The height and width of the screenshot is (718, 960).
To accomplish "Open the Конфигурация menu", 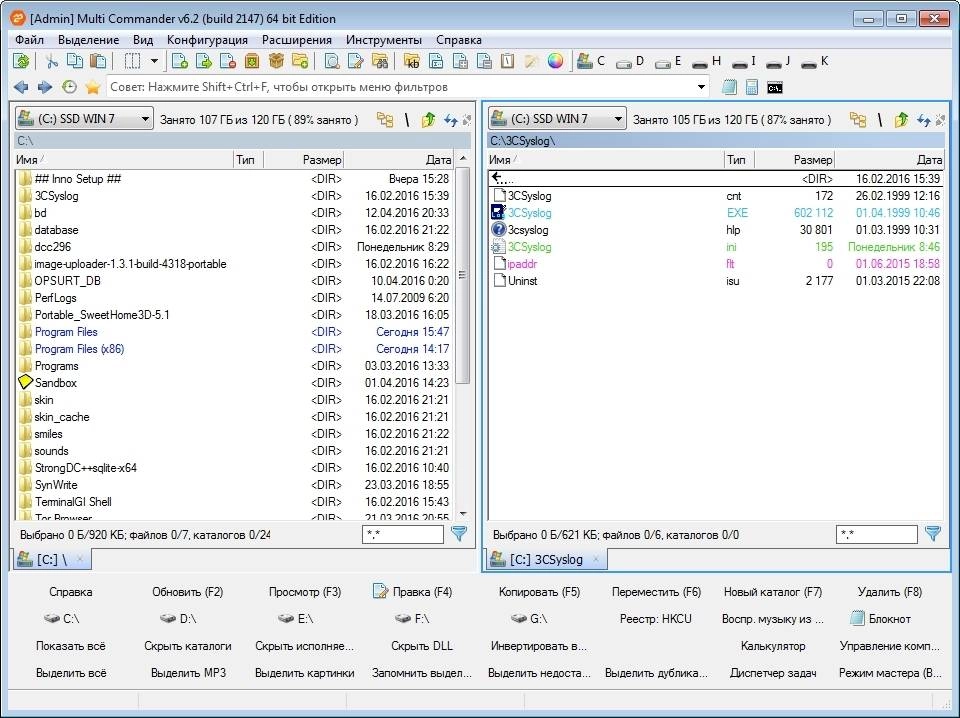I will click(208, 40).
